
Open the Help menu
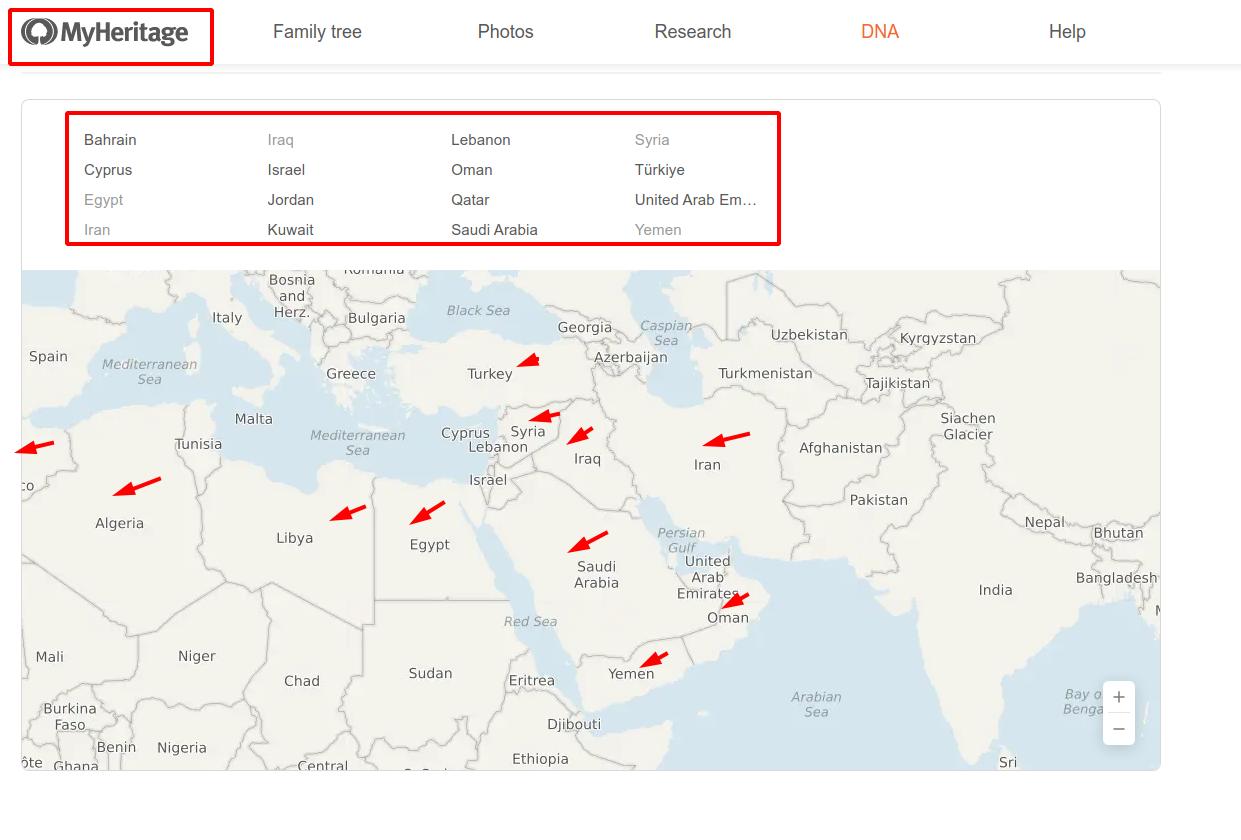1066,32
